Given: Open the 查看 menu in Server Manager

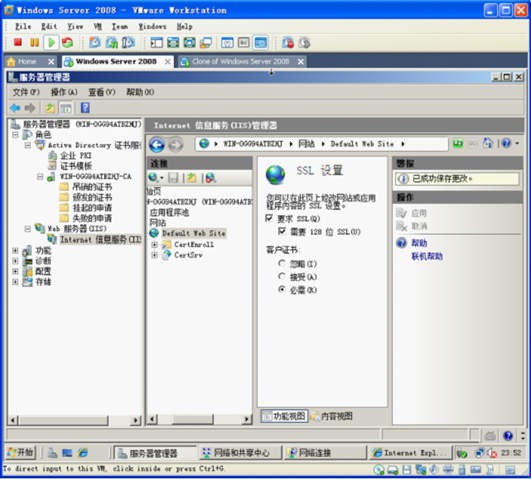Looking at the screenshot, I should [102, 92].
